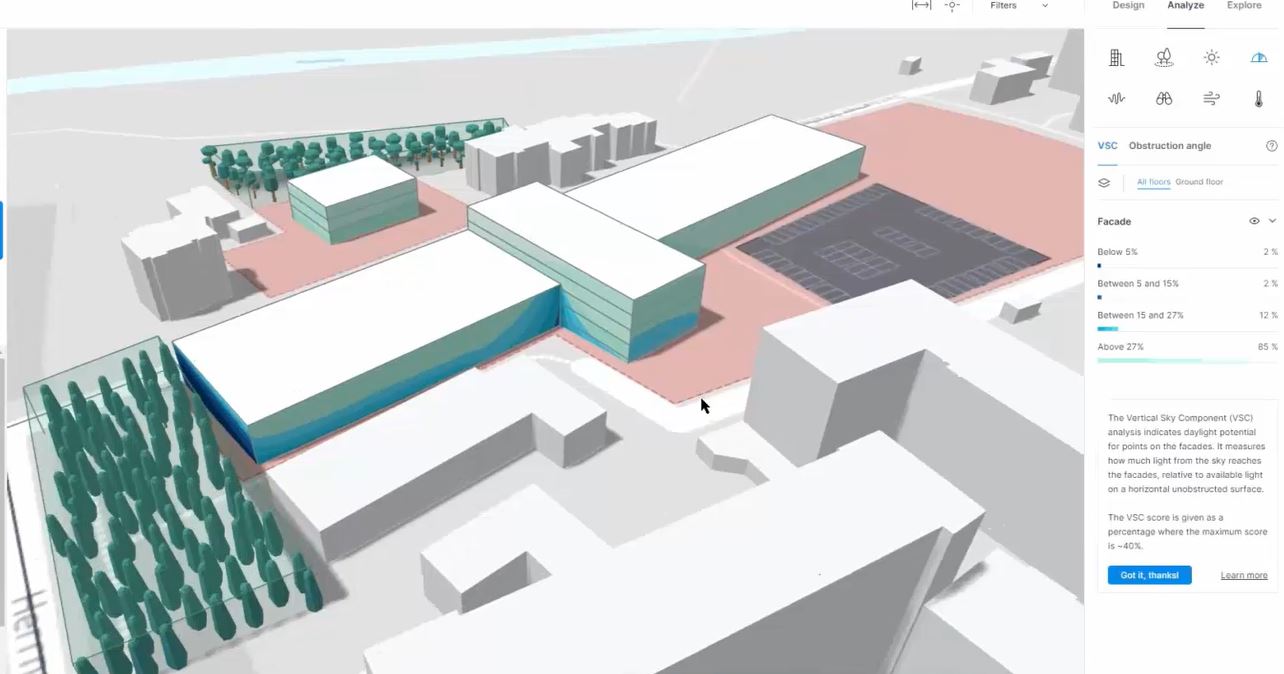
Task: Open the noise analysis waveform icon
Action: coord(1116,98)
